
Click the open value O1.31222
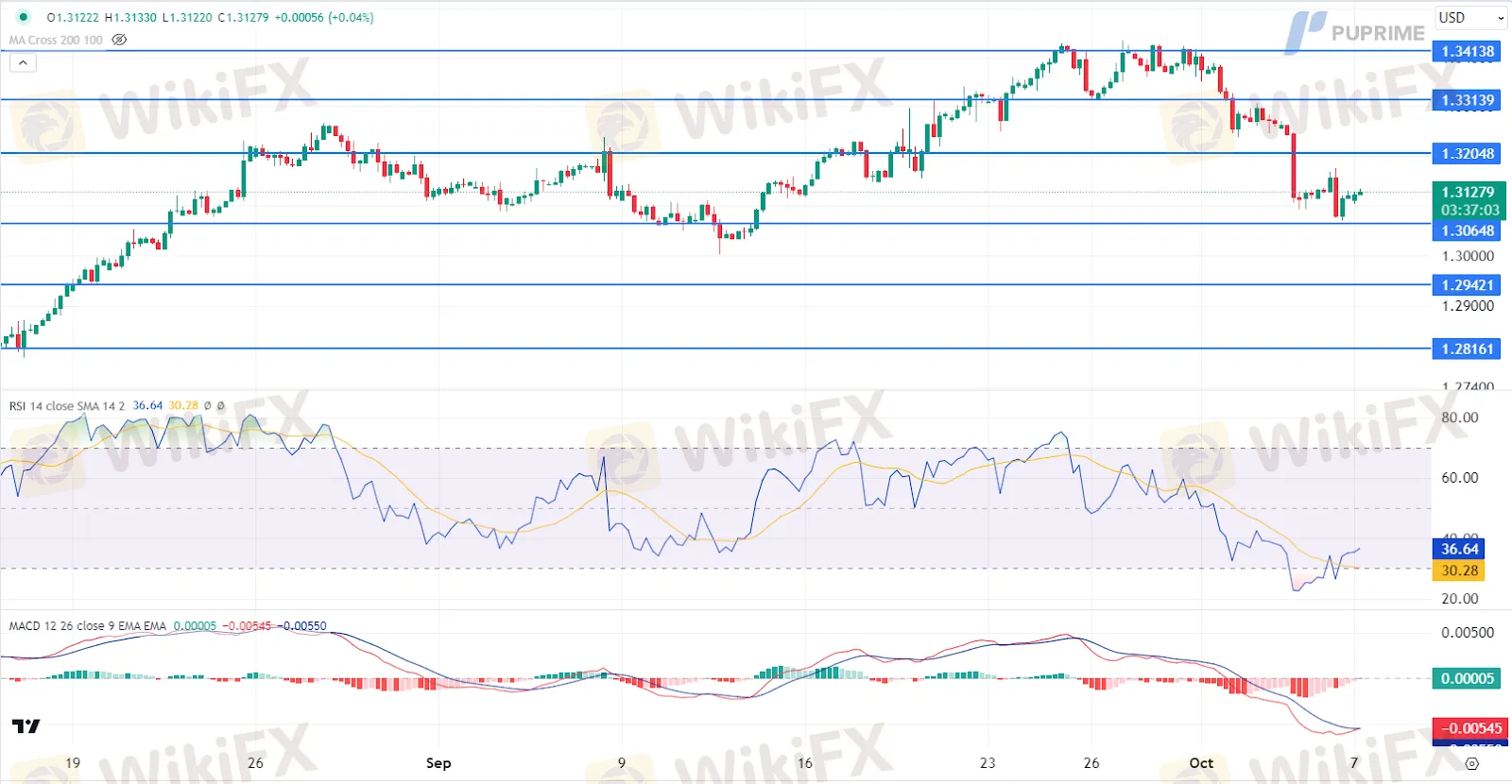click(x=73, y=17)
